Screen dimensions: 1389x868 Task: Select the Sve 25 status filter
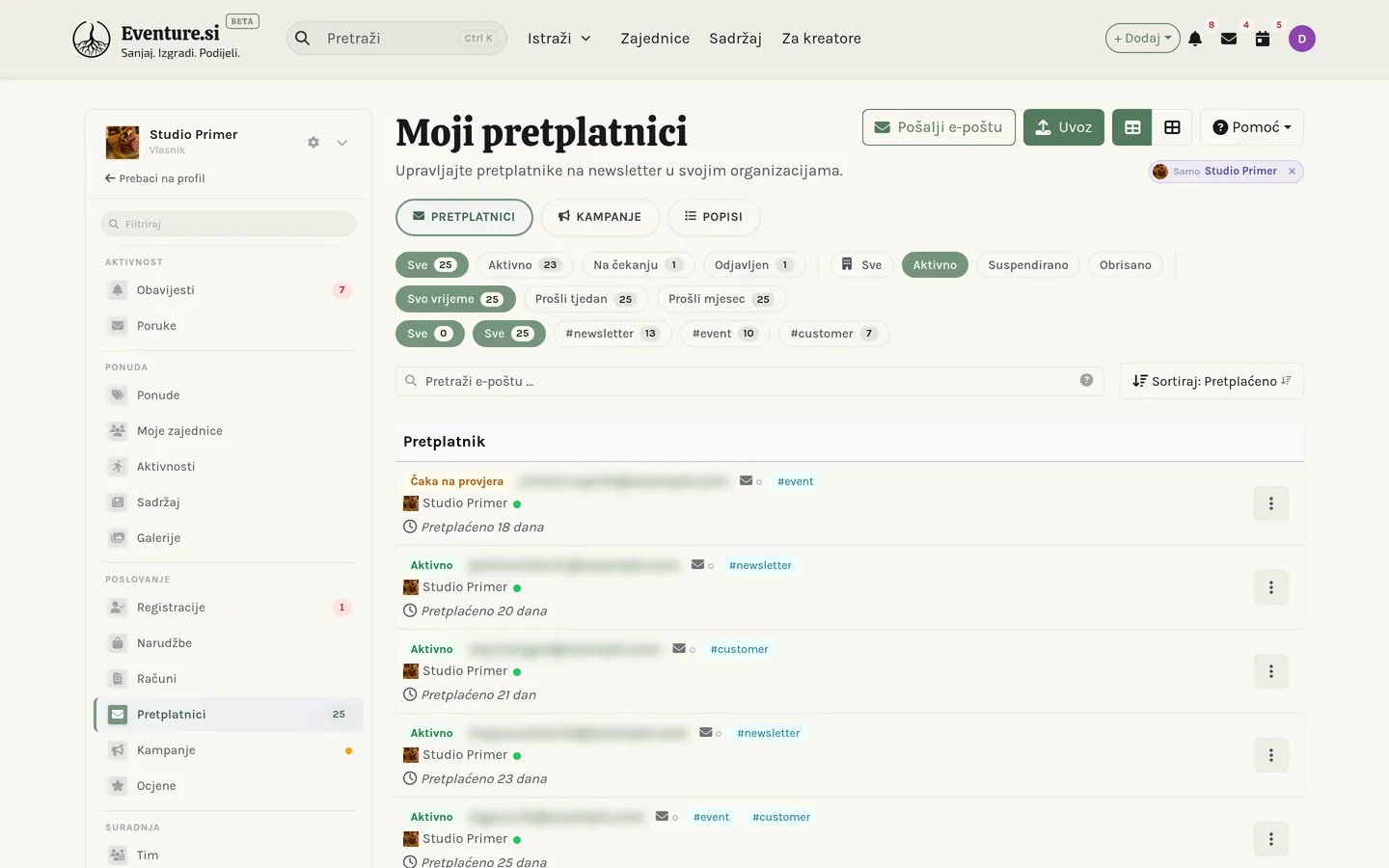(x=432, y=265)
